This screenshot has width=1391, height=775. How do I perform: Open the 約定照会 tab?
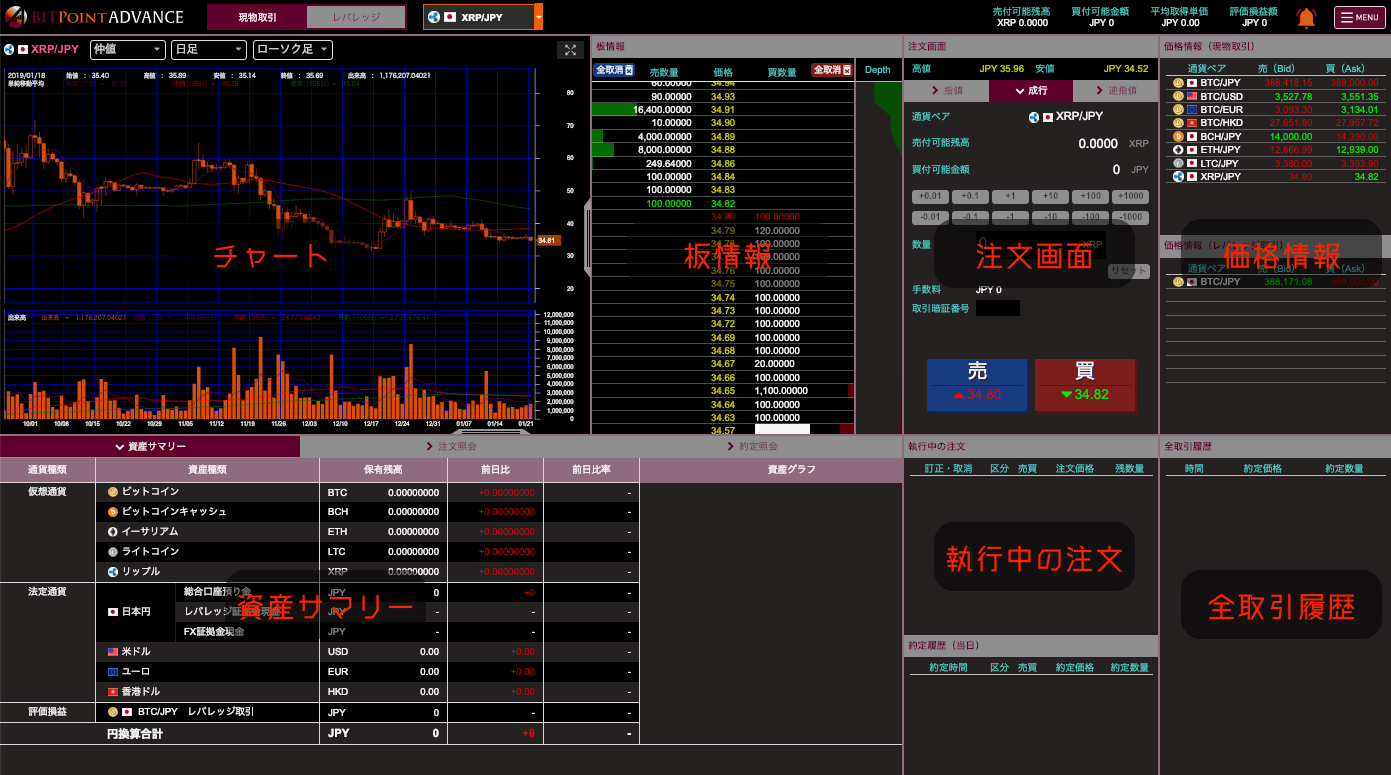751,446
